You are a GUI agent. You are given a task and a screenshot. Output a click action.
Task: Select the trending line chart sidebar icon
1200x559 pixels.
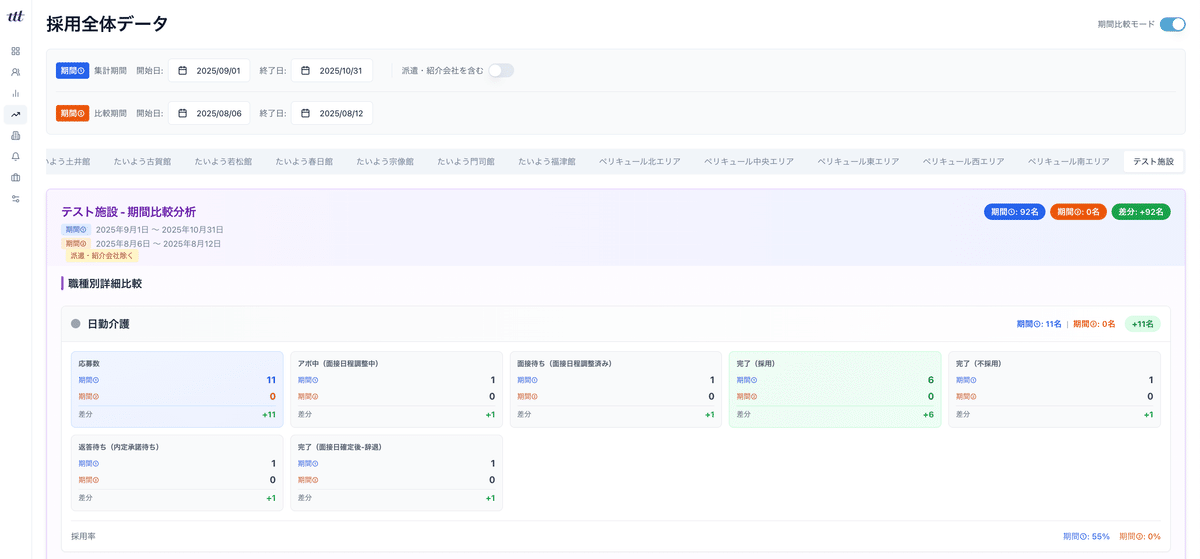pyautogui.click(x=15, y=114)
